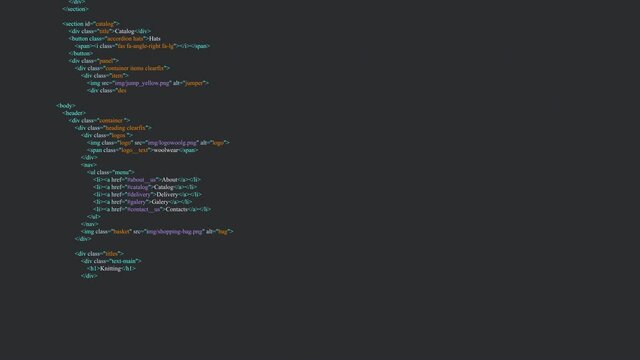
Task: Click the img class="basket" line
Action: (x=157, y=231)
